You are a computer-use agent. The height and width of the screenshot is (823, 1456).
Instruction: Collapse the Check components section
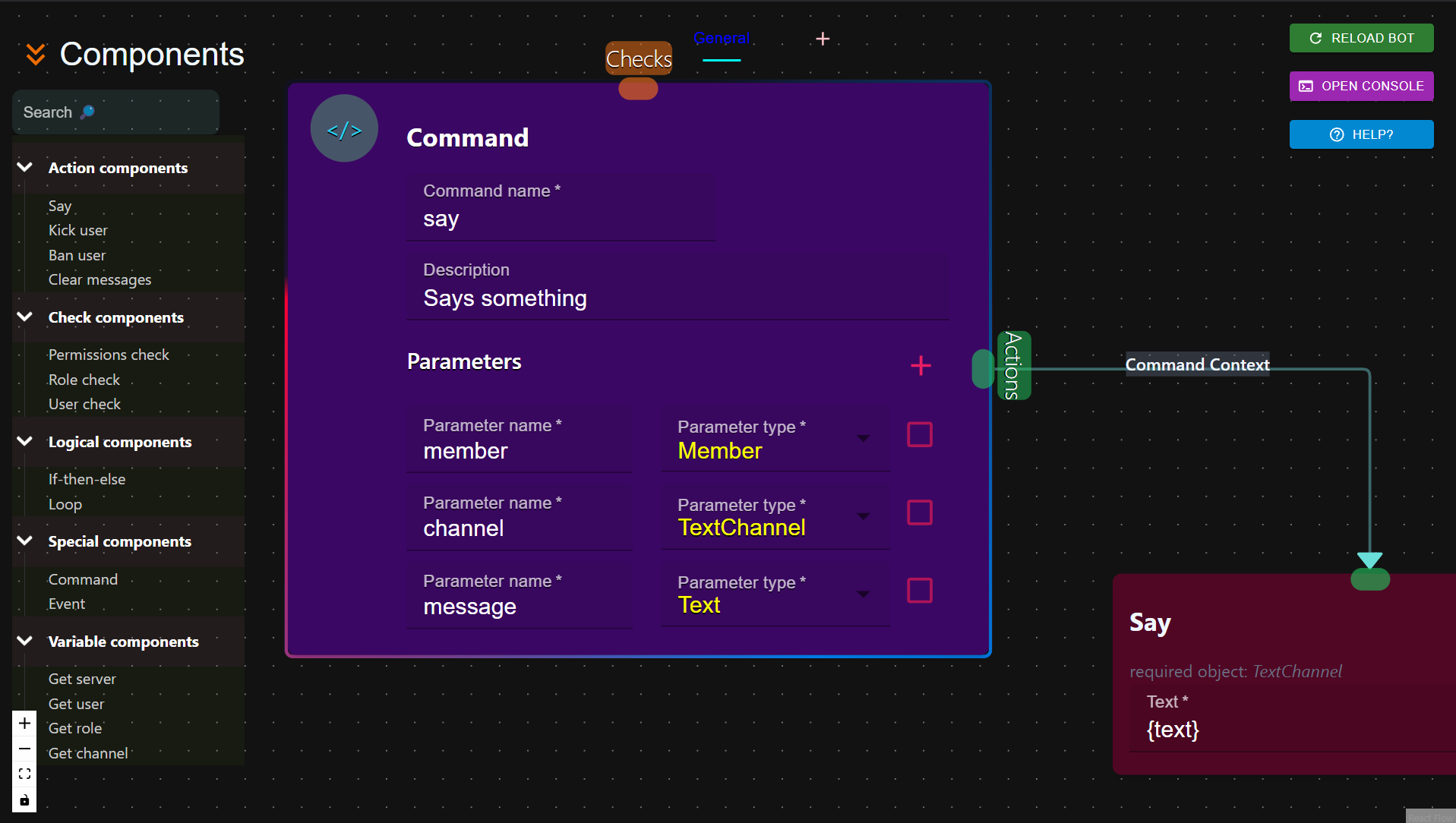point(24,317)
